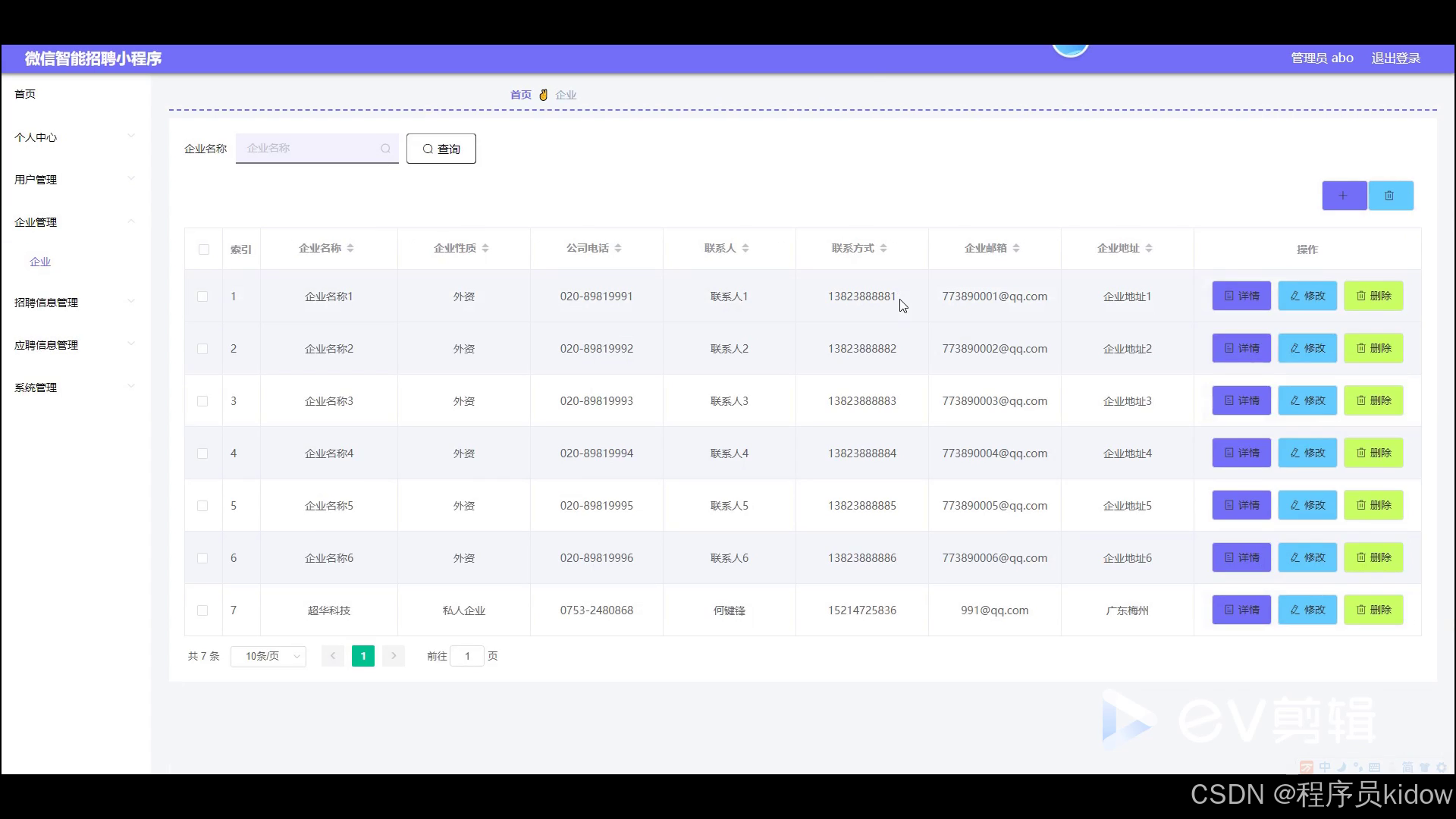The image size is (1456, 819).
Task: Select 首页 in the sidebar
Action: click(x=25, y=94)
